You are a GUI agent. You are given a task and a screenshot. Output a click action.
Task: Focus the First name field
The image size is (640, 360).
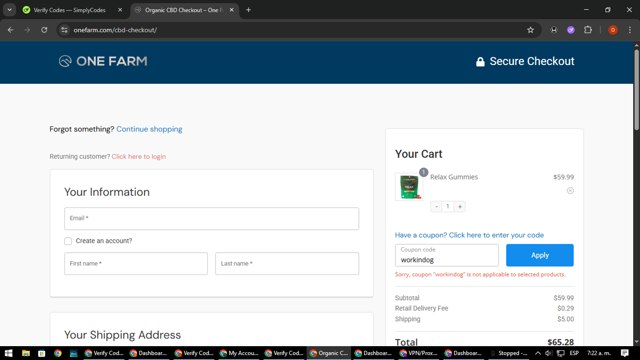(x=136, y=263)
